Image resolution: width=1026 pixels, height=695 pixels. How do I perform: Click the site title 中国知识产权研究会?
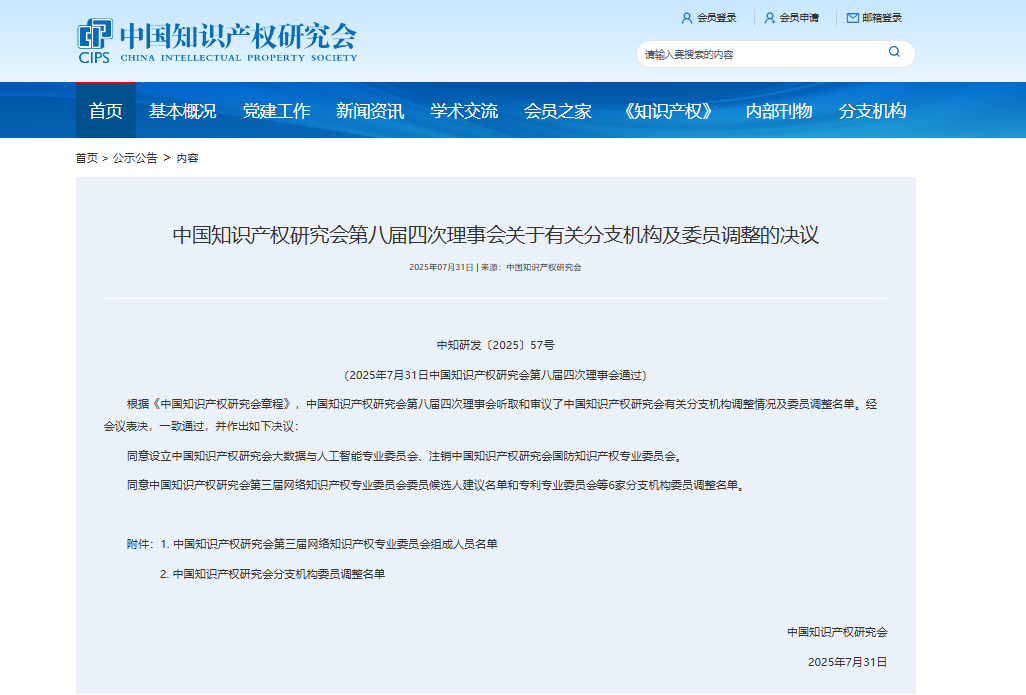pyautogui.click(x=238, y=35)
